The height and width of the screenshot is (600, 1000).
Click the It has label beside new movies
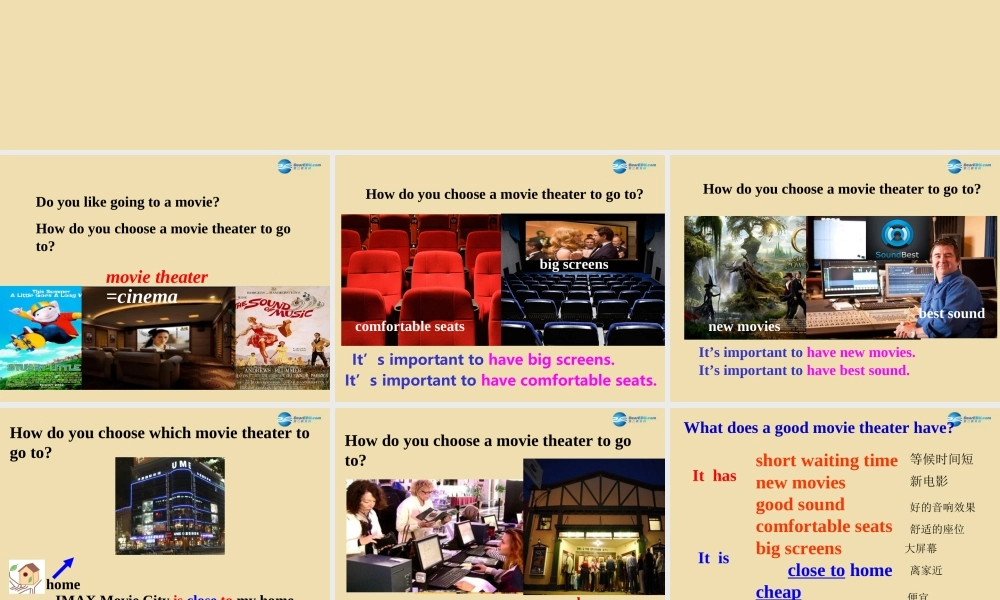(x=714, y=476)
